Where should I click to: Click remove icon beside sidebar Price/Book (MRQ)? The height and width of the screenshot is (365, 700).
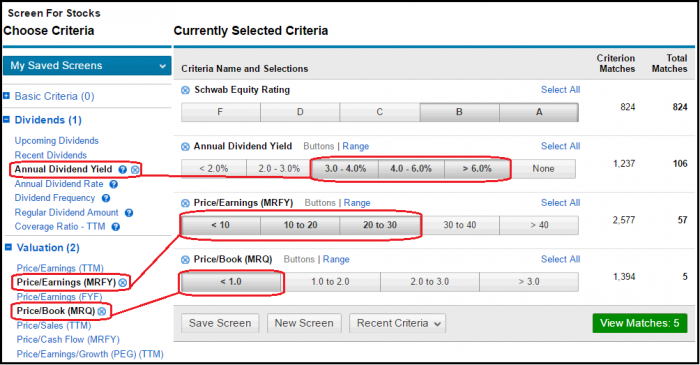tap(102, 311)
